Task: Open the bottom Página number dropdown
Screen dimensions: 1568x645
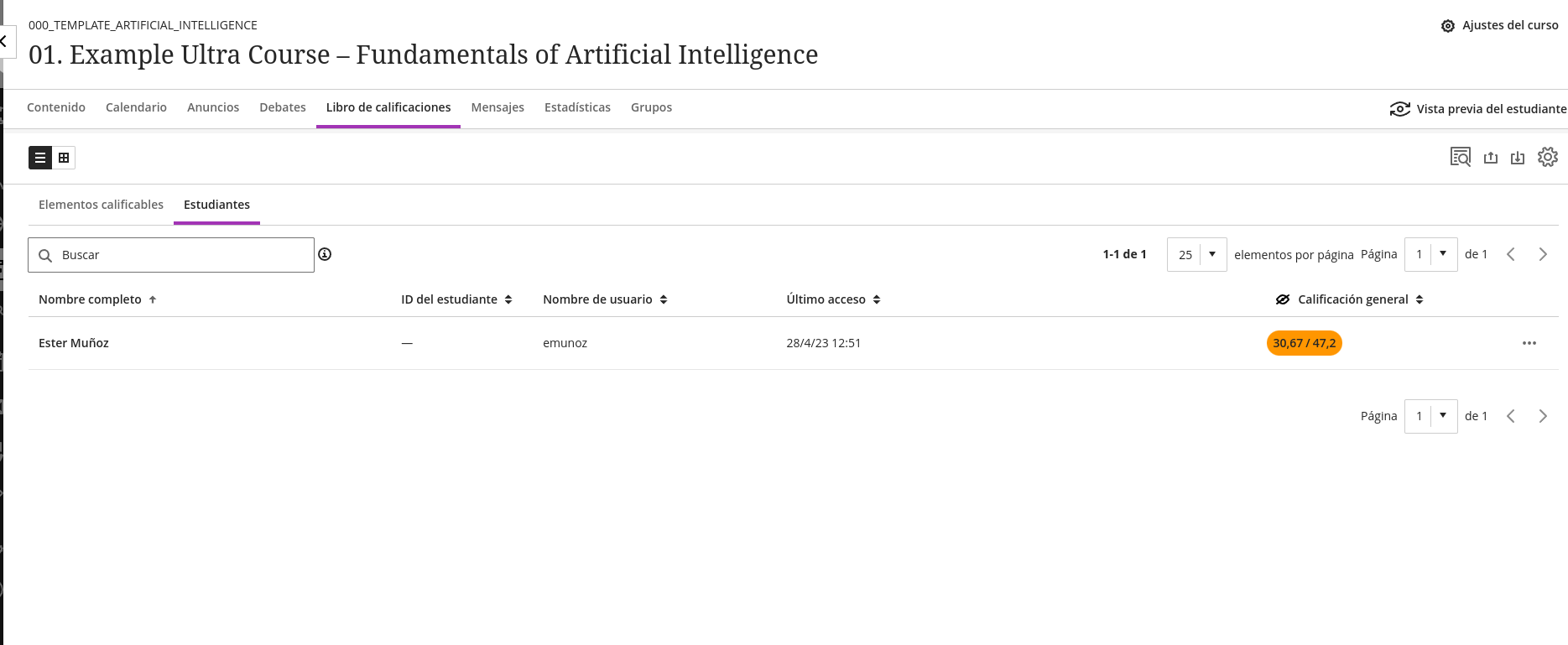Action: [1431, 416]
